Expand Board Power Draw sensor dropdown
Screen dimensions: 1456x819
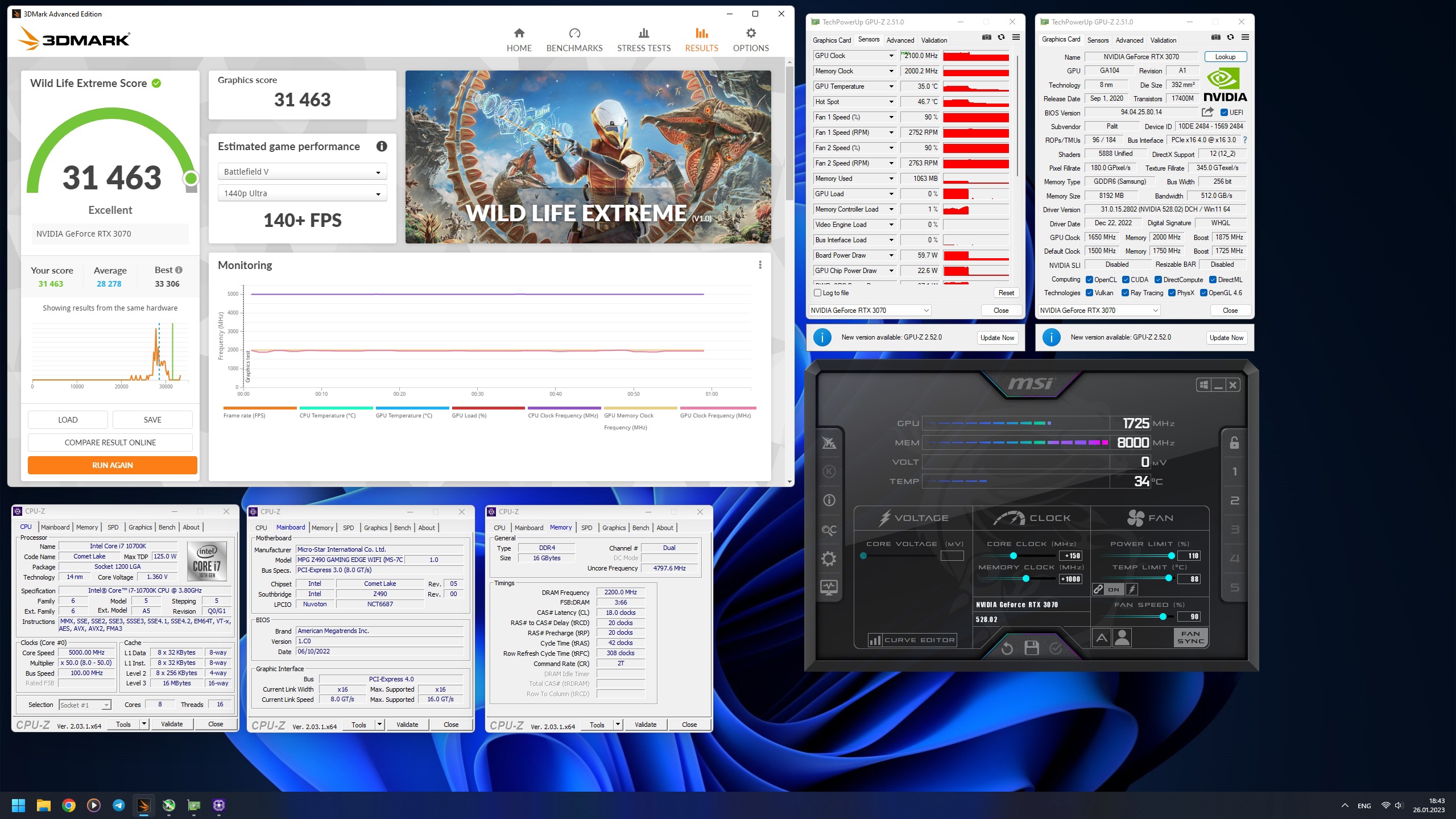891,255
